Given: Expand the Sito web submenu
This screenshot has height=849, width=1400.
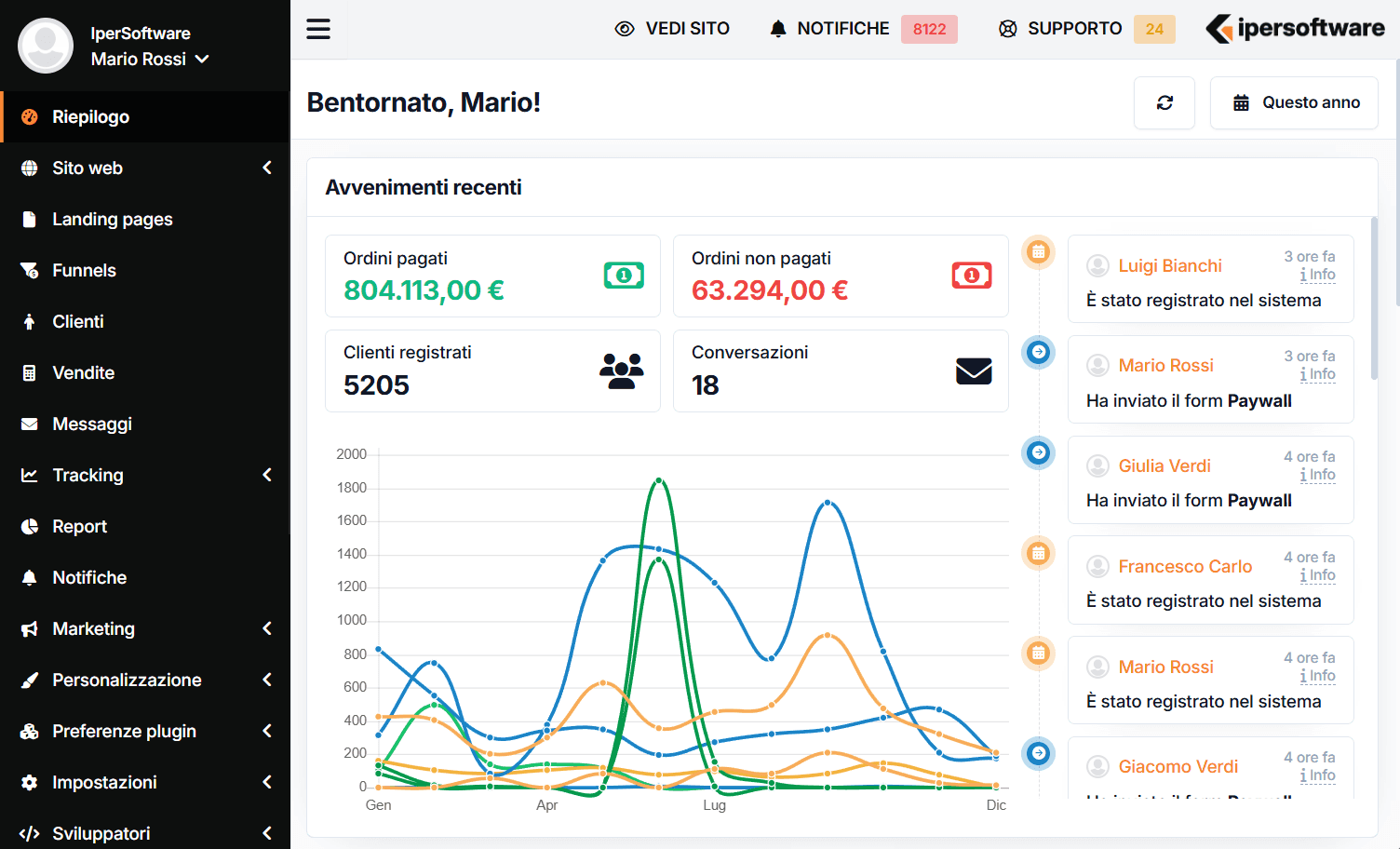Looking at the screenshot, I should click(x=144, y=168).
